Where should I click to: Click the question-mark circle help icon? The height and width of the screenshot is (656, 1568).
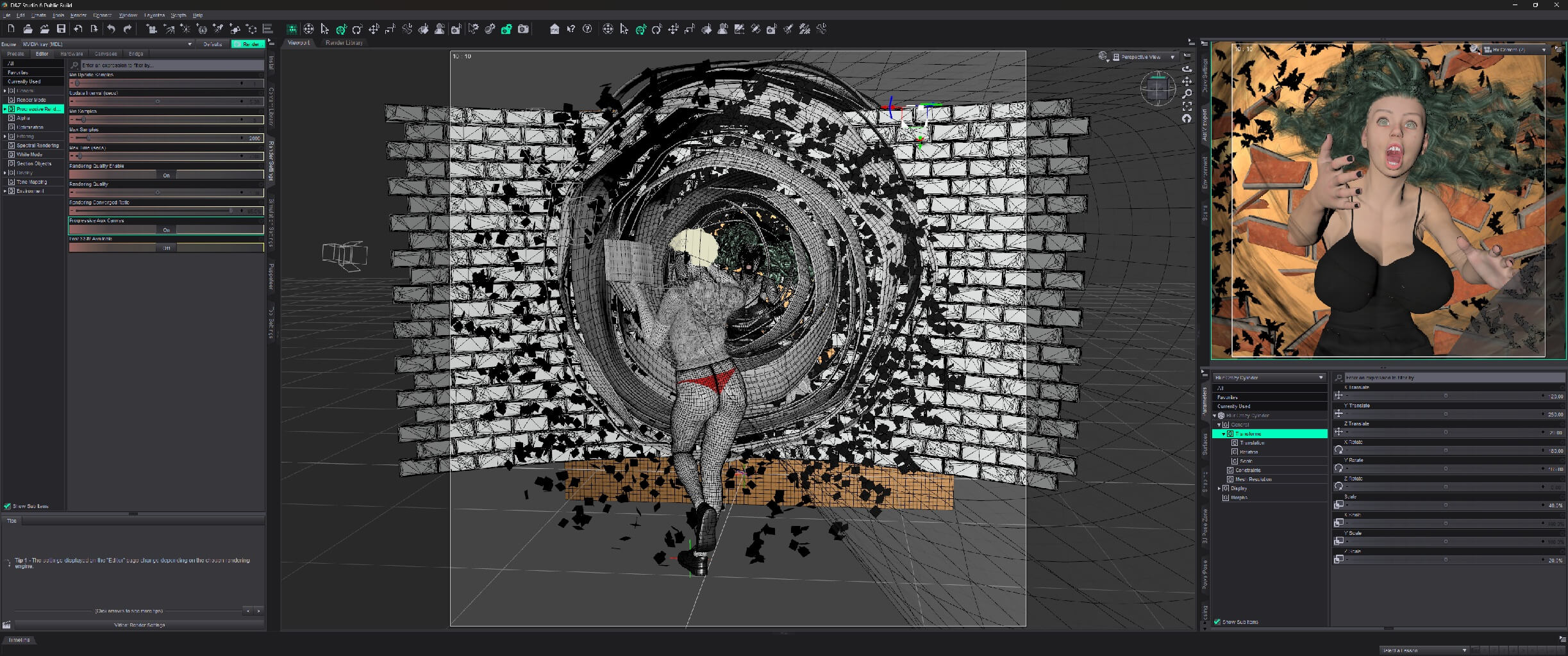pyautogui.click(x=587, y=29)
